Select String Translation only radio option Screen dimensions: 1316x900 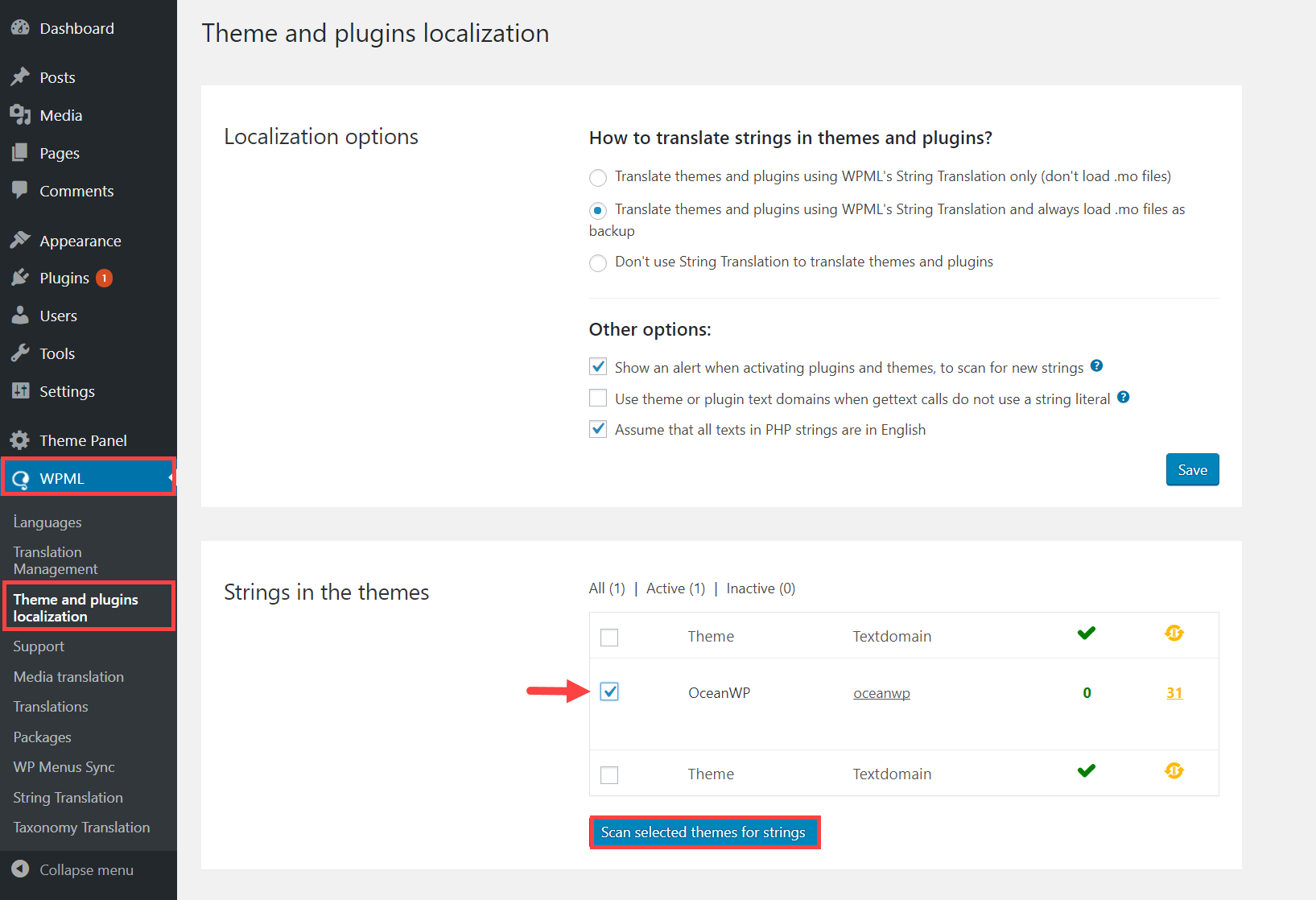pos(598,177)
